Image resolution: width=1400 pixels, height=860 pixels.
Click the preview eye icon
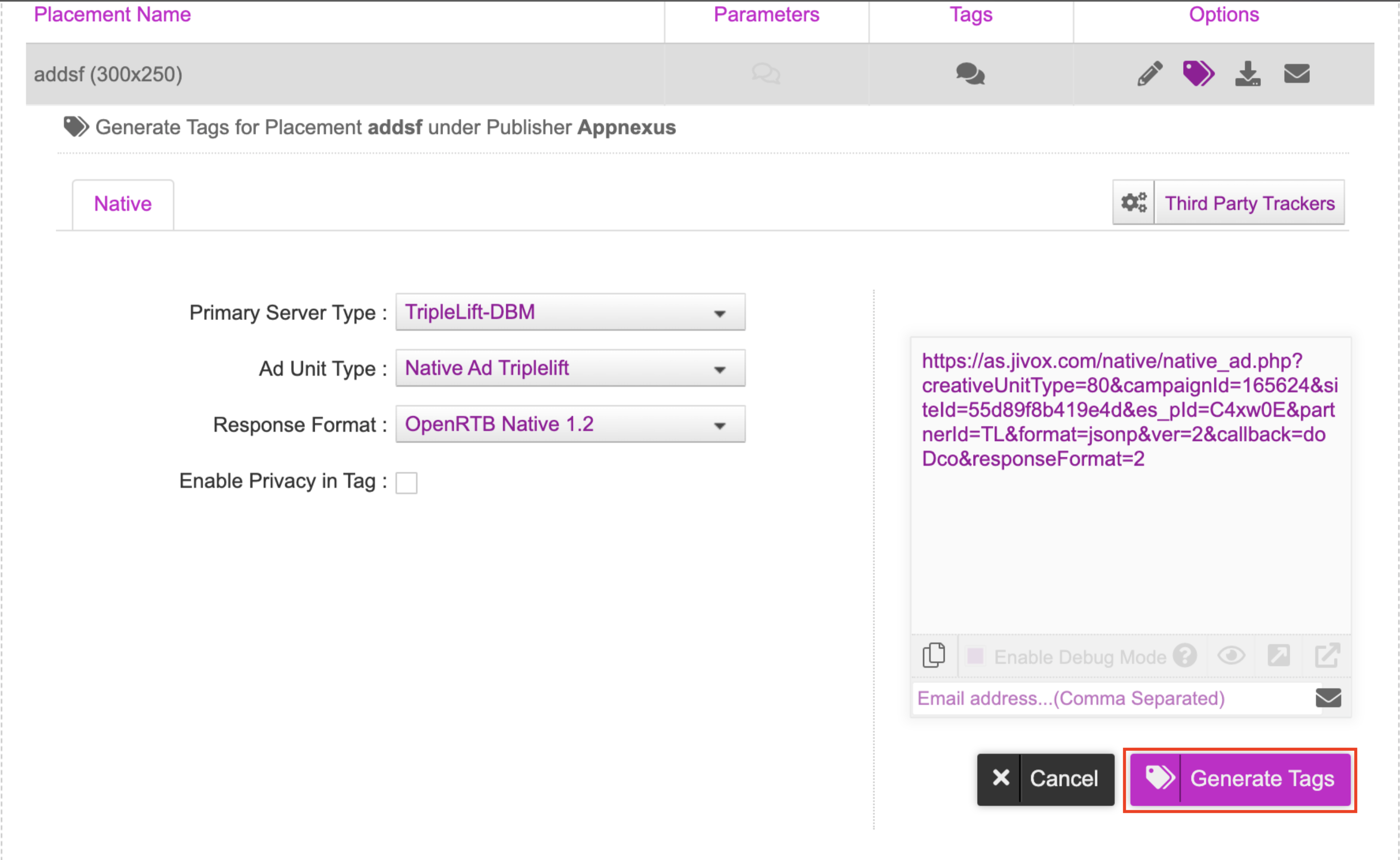[x=1231, y=656]
